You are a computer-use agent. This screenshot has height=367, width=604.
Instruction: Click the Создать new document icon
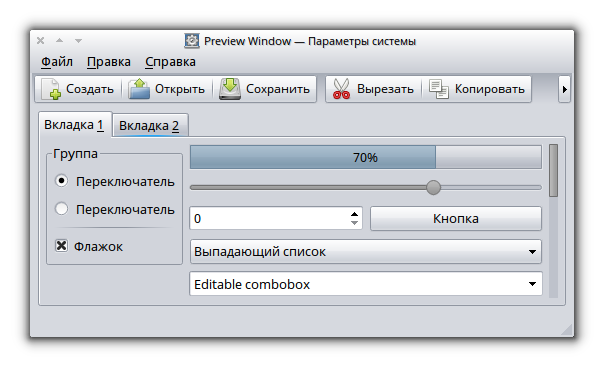click(51, 89)
